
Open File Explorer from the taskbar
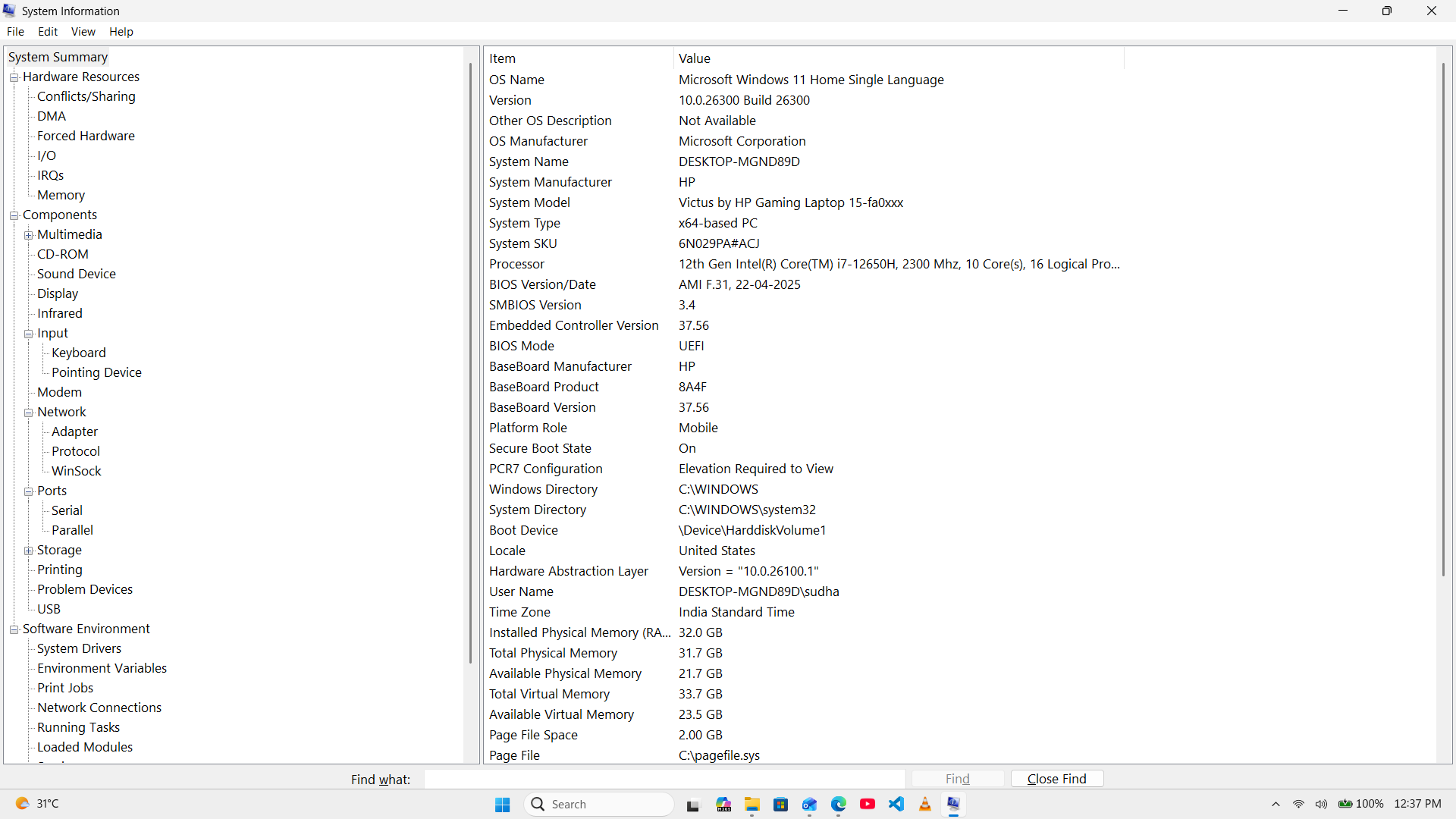pos(752,805)
